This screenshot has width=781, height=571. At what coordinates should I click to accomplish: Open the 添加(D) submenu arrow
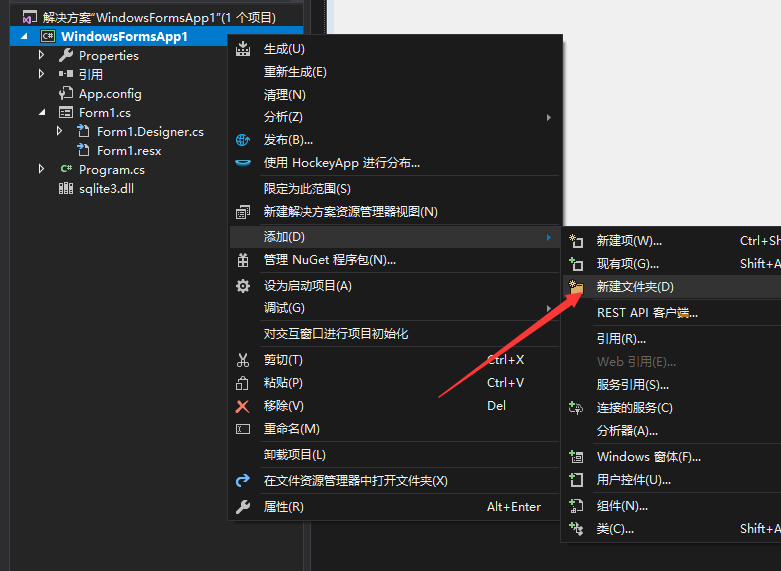(x=548, y=237)
